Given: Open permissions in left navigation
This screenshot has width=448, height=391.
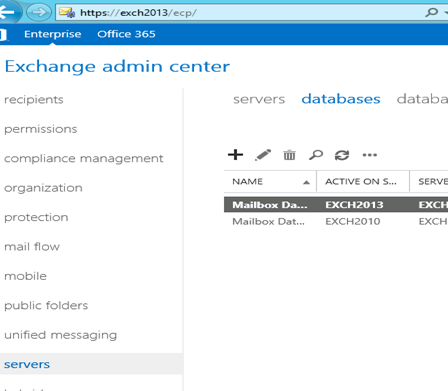Looking at the screenshot, I should click(x=41, y=129).
